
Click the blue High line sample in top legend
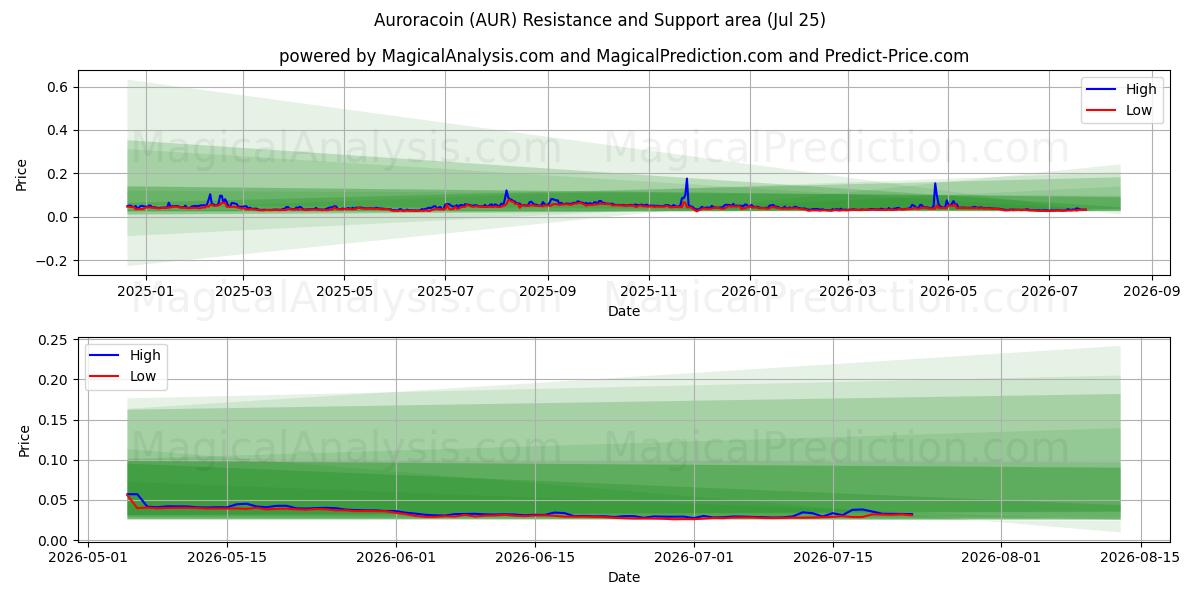[x=1103, y=89]
